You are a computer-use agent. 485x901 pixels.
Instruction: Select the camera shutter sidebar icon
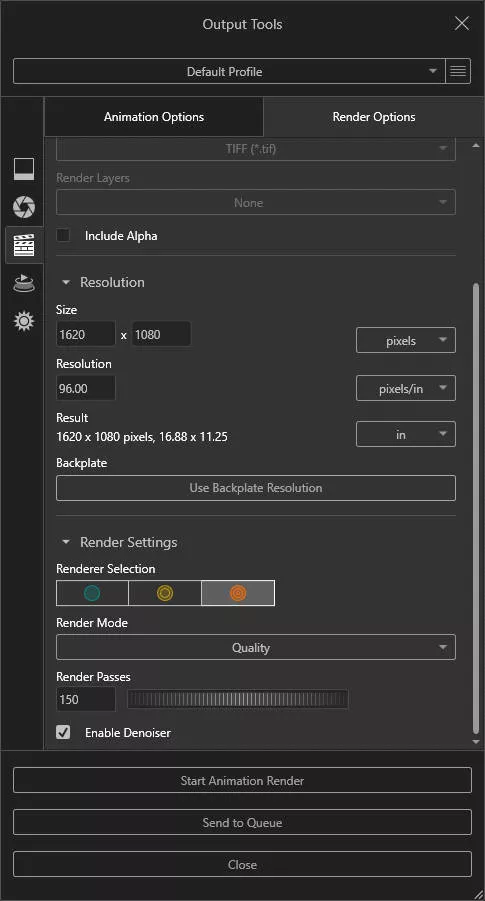click(x=24, y=207)
